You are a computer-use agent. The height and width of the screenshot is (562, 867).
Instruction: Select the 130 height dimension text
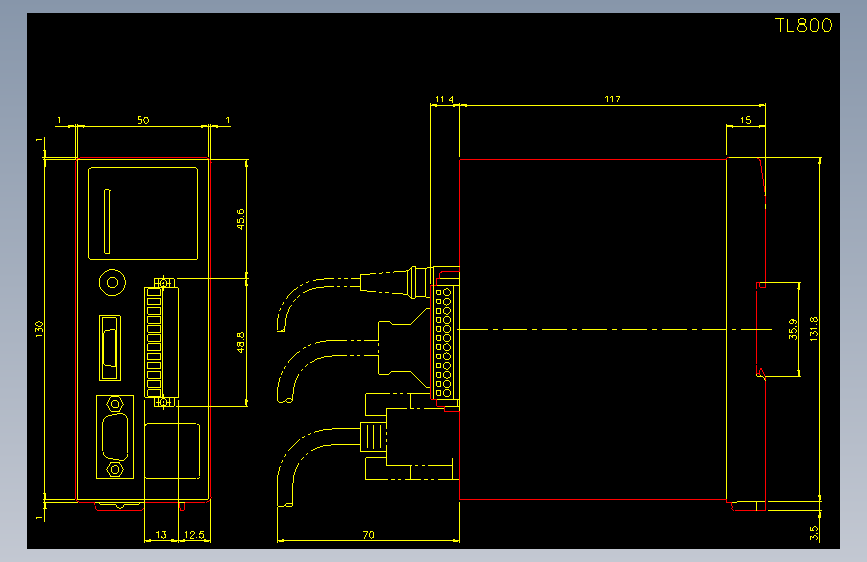(39, 329)
